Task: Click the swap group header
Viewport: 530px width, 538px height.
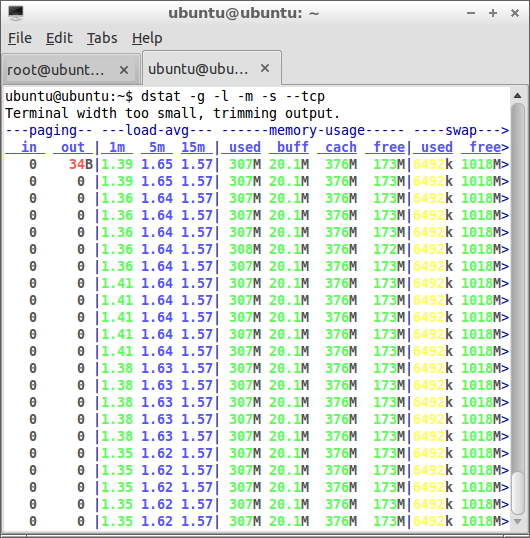Action: click(x=461, y=130)
